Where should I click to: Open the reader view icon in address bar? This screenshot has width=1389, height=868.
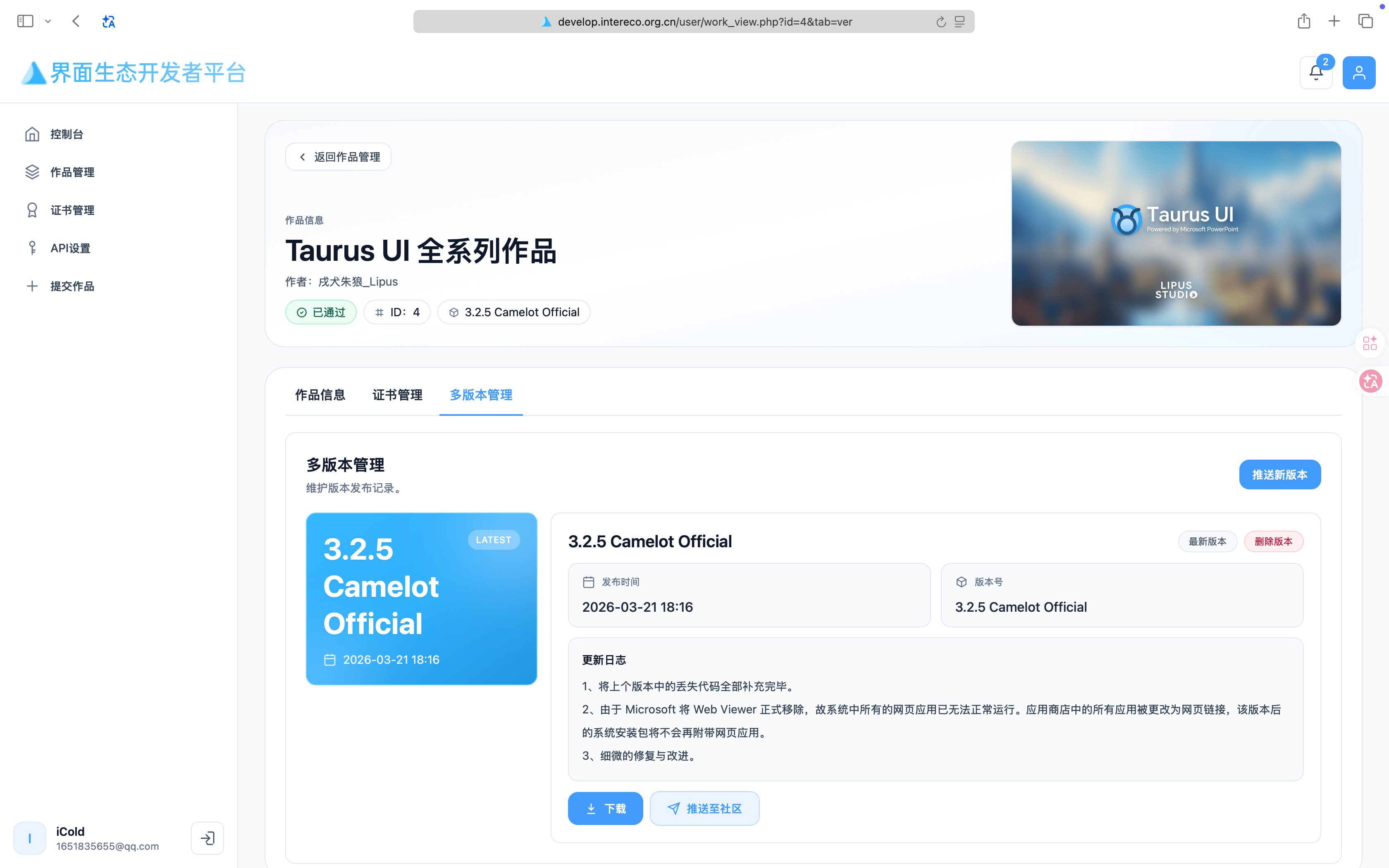pyautogui.click(x=959, y=22)
